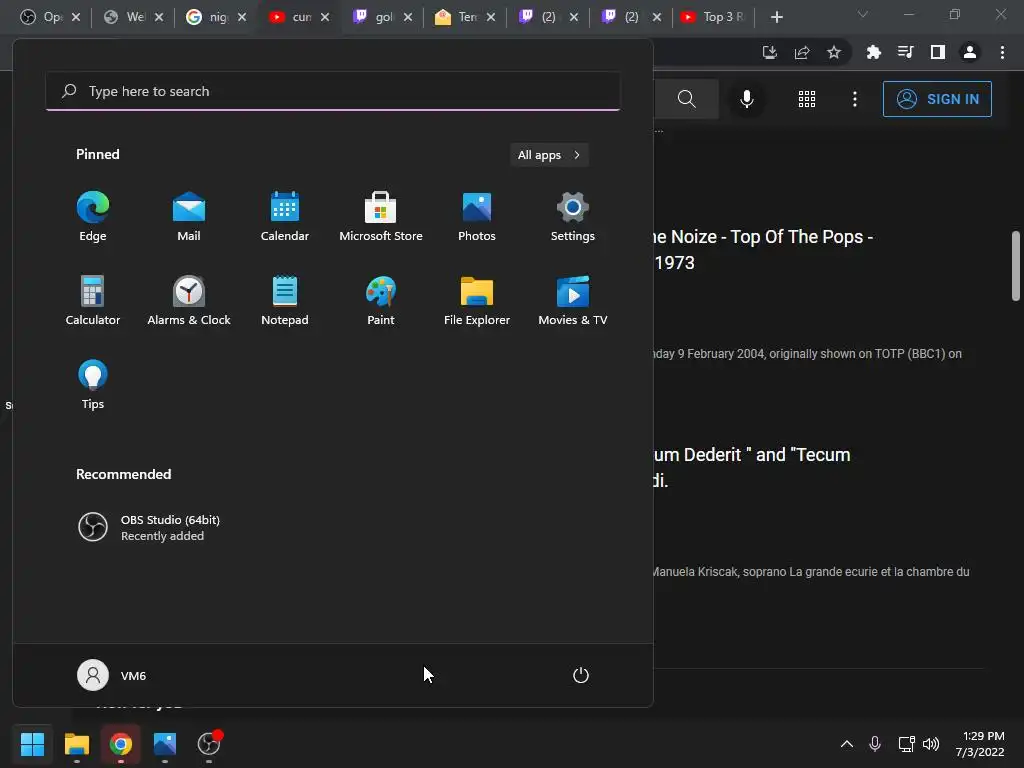The width and height of the screenshot is (1024, 768).
Task: Open Noize Top Of The Pops video title
Action: pyautogui.click(x=763, y=249)
